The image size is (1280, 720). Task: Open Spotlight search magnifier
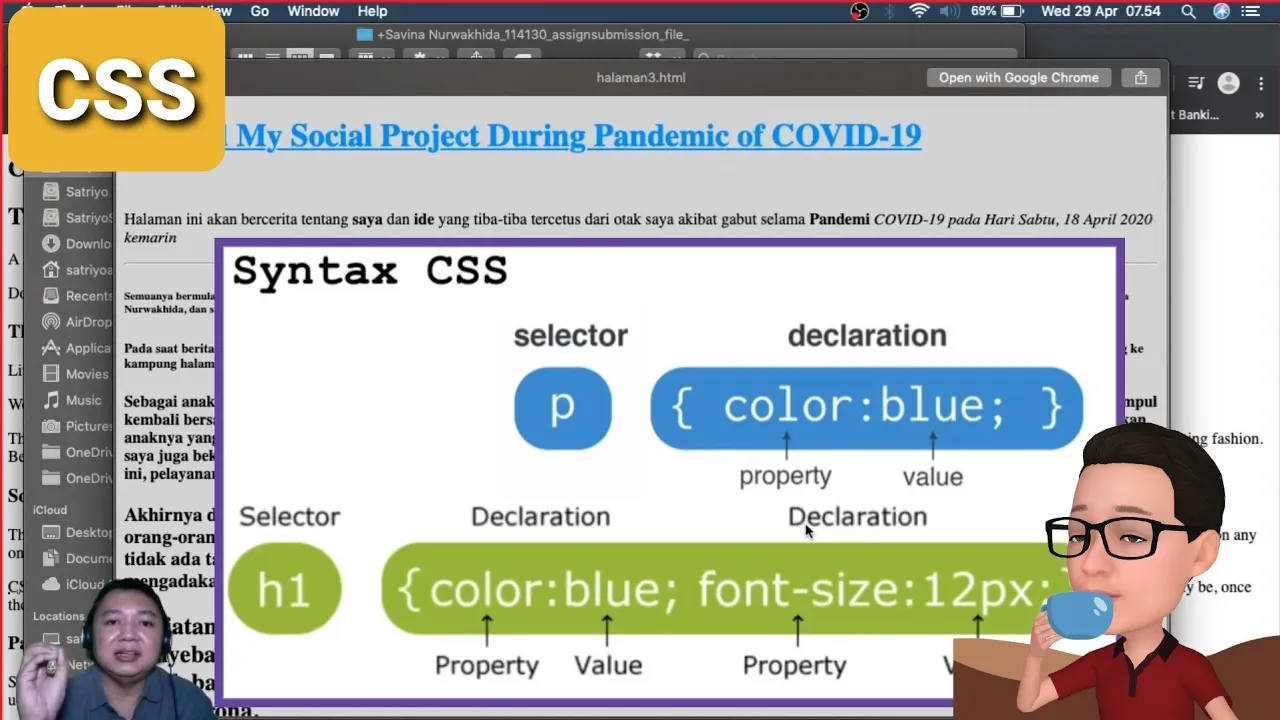(1188, 11)
